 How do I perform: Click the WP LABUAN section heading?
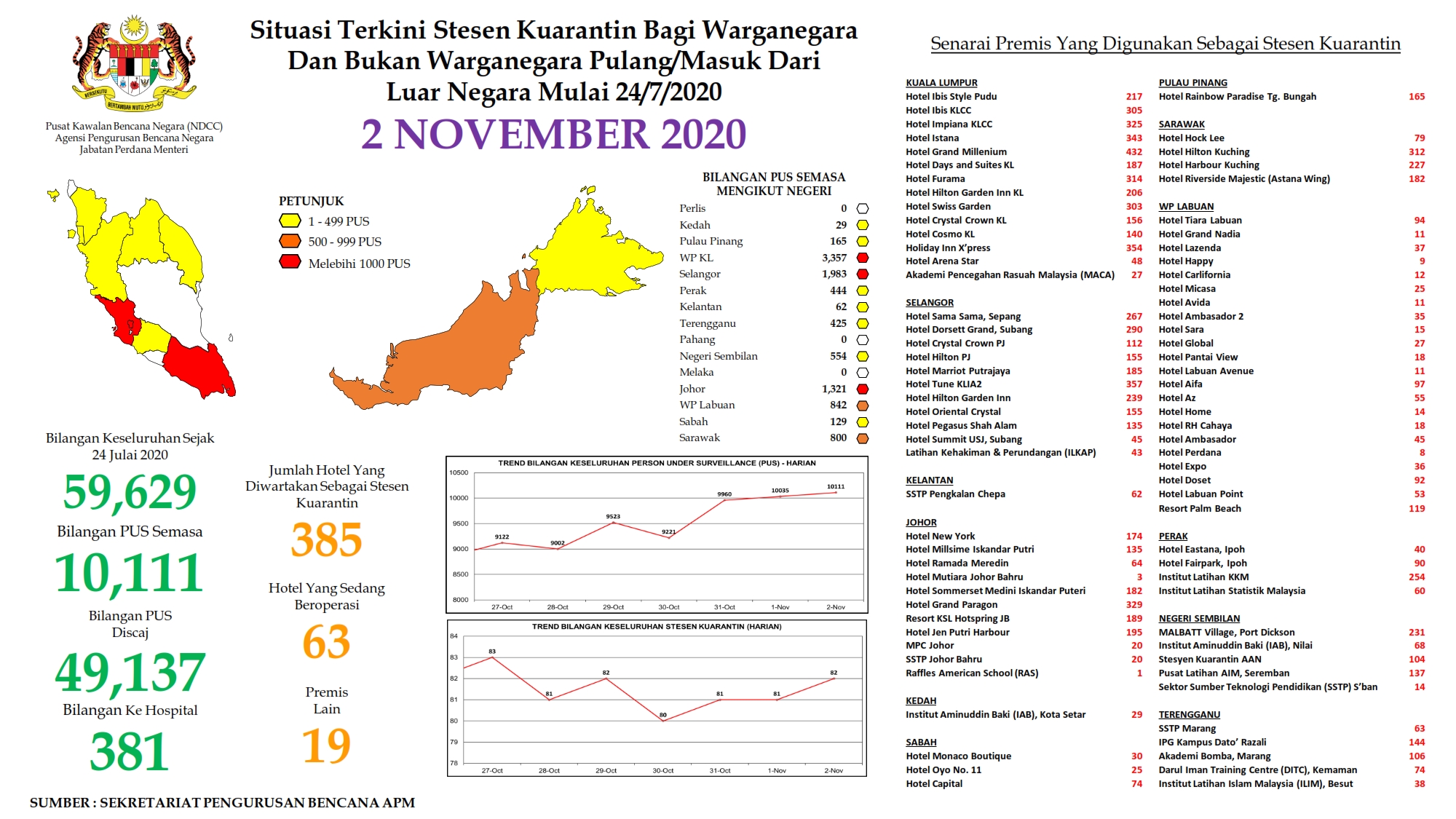click(x=1186, y=207)
